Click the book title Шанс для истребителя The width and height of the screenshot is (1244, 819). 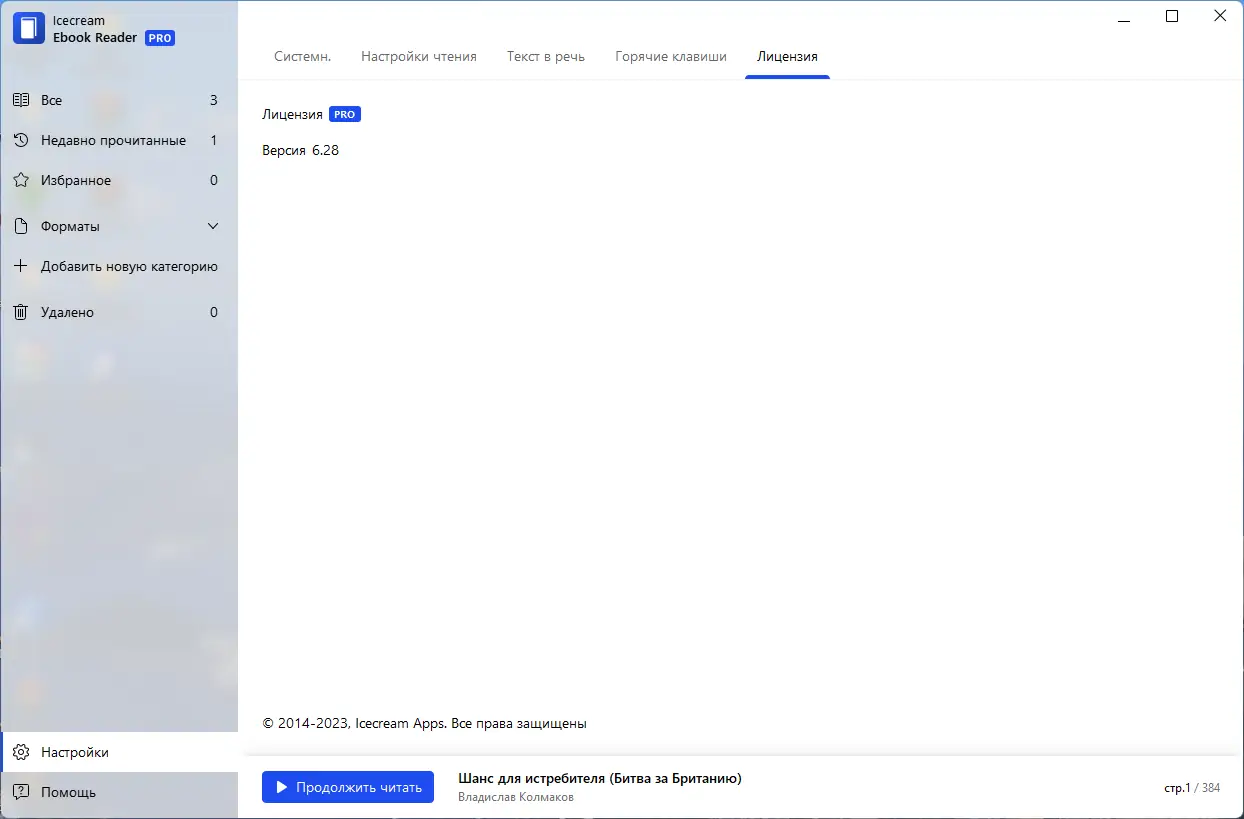pyautogui.click(x=600, y=778)
